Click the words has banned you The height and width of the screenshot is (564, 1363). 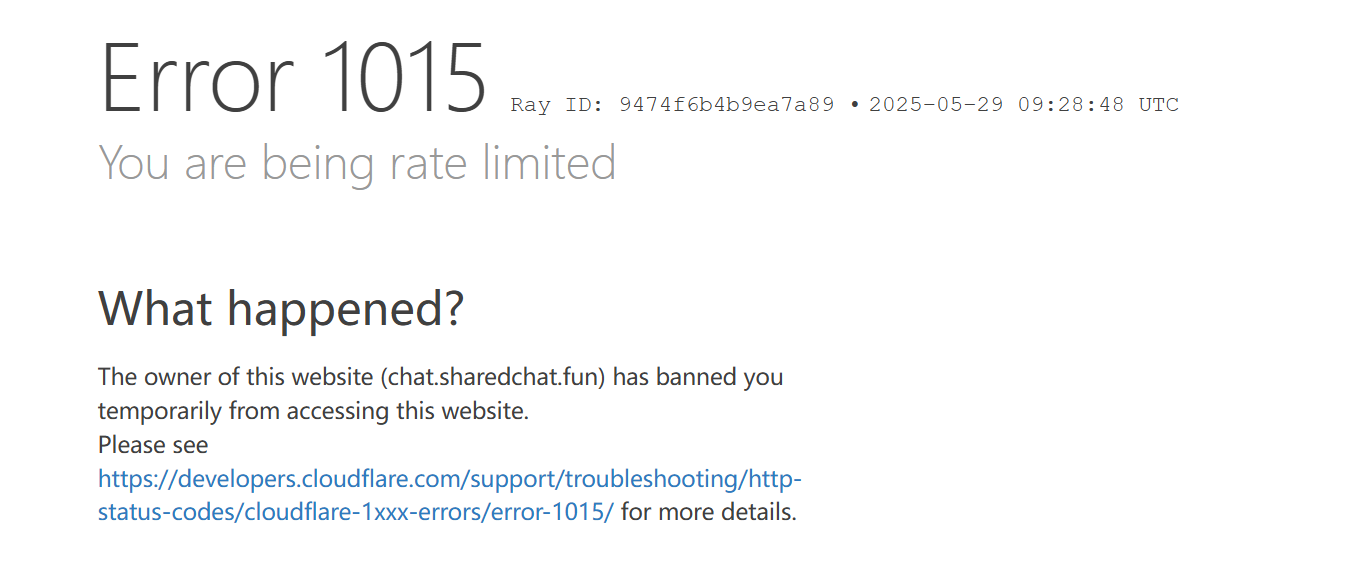click(698, 378)
